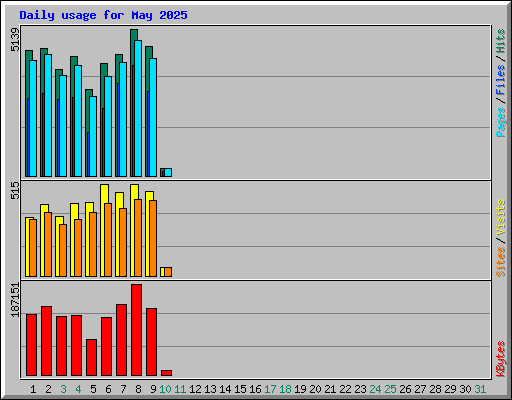Click the red KBytes bar for day 7
This screenshot has height=400, width=512.
121,340
